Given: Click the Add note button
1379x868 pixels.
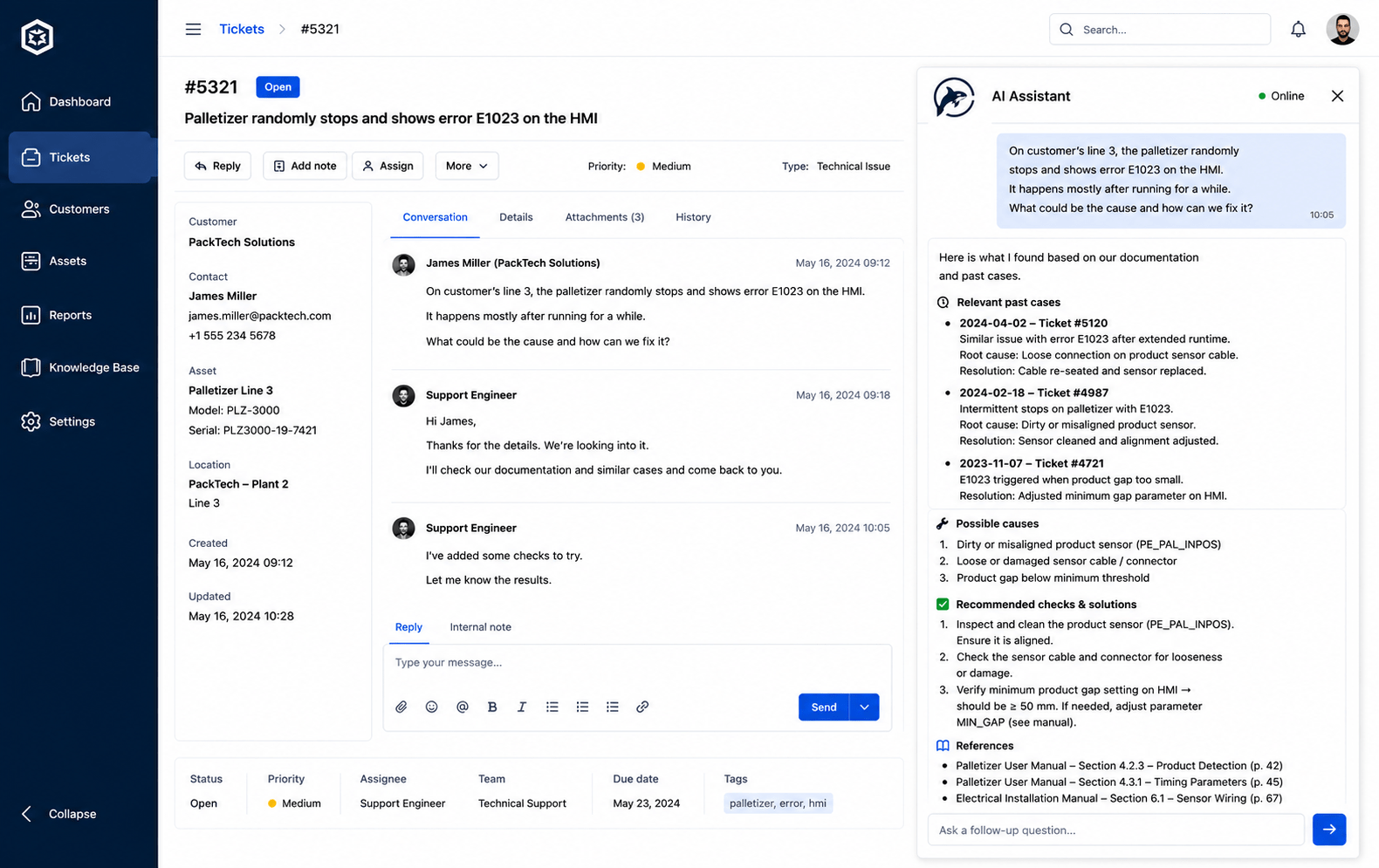Looking at the screenshot, I should 305,166.
